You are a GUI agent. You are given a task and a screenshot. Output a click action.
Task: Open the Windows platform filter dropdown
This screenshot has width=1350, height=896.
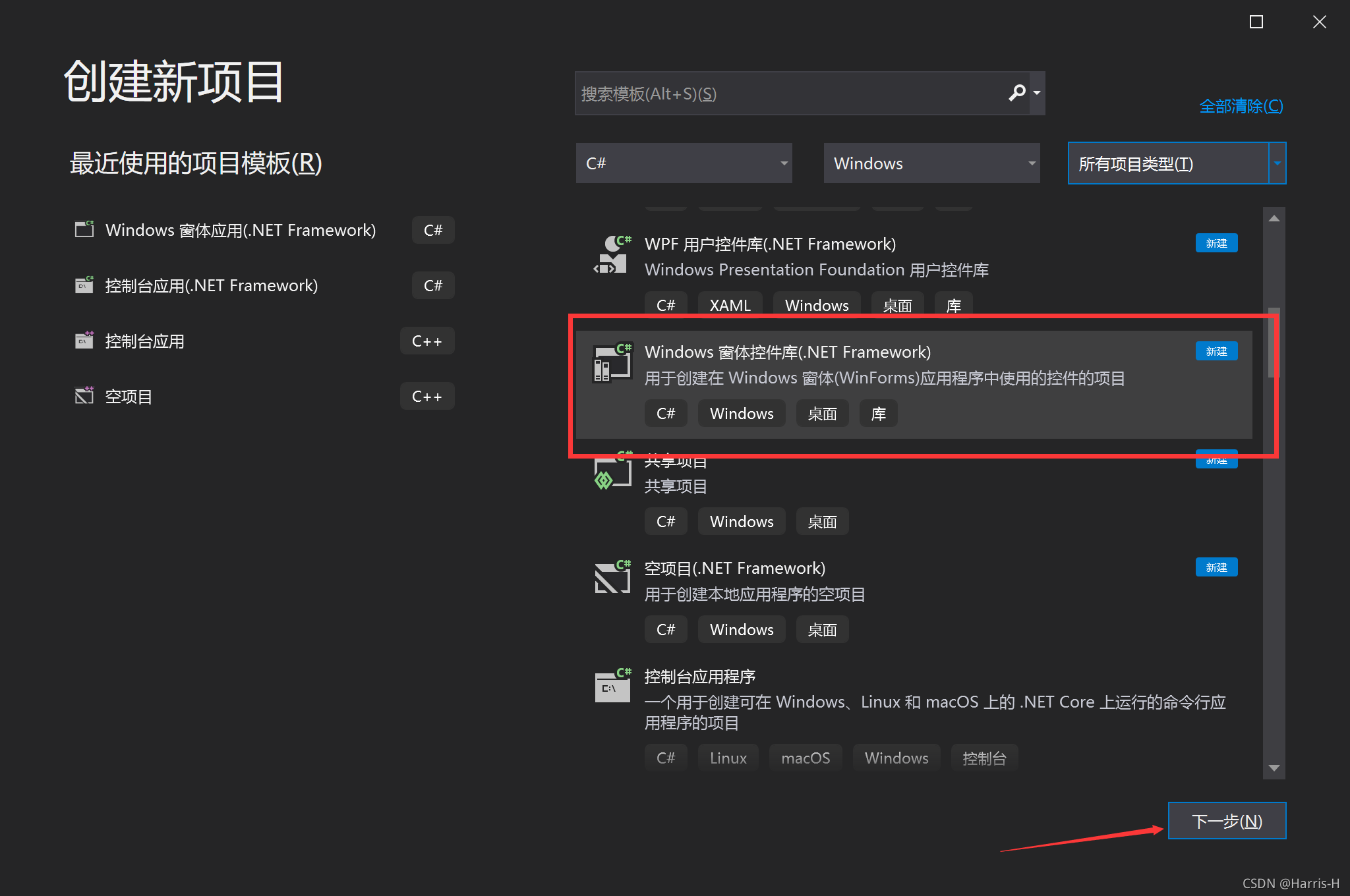[931, 163]
